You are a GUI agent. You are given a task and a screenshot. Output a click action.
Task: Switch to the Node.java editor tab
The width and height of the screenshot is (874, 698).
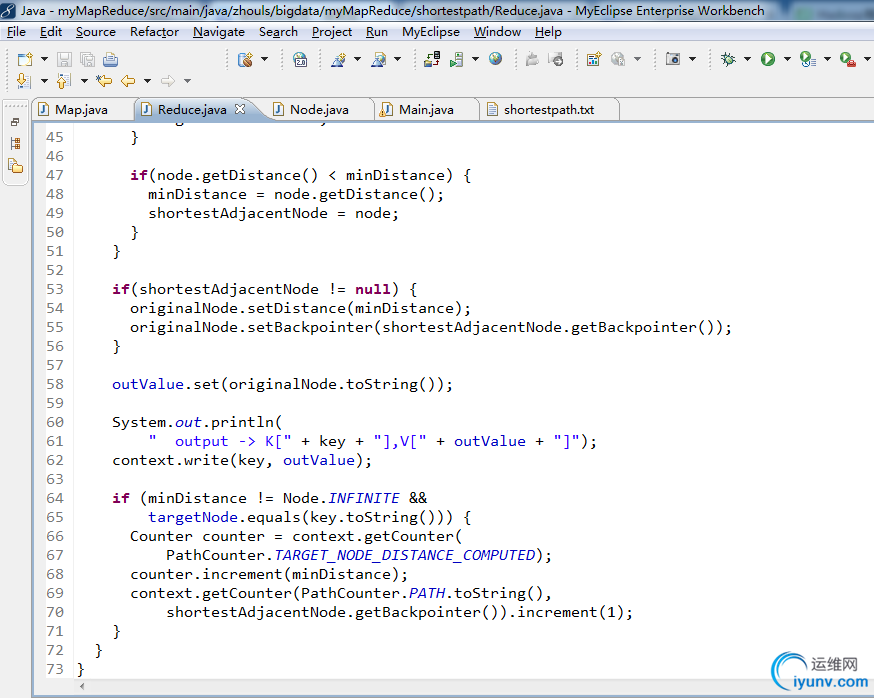tap(319, 109)
